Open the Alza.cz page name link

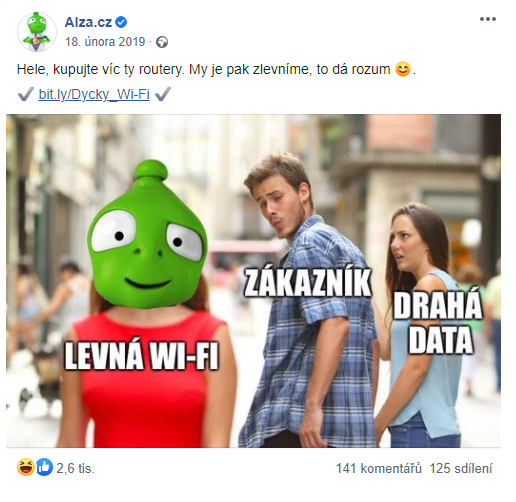(x=88, y=22)
